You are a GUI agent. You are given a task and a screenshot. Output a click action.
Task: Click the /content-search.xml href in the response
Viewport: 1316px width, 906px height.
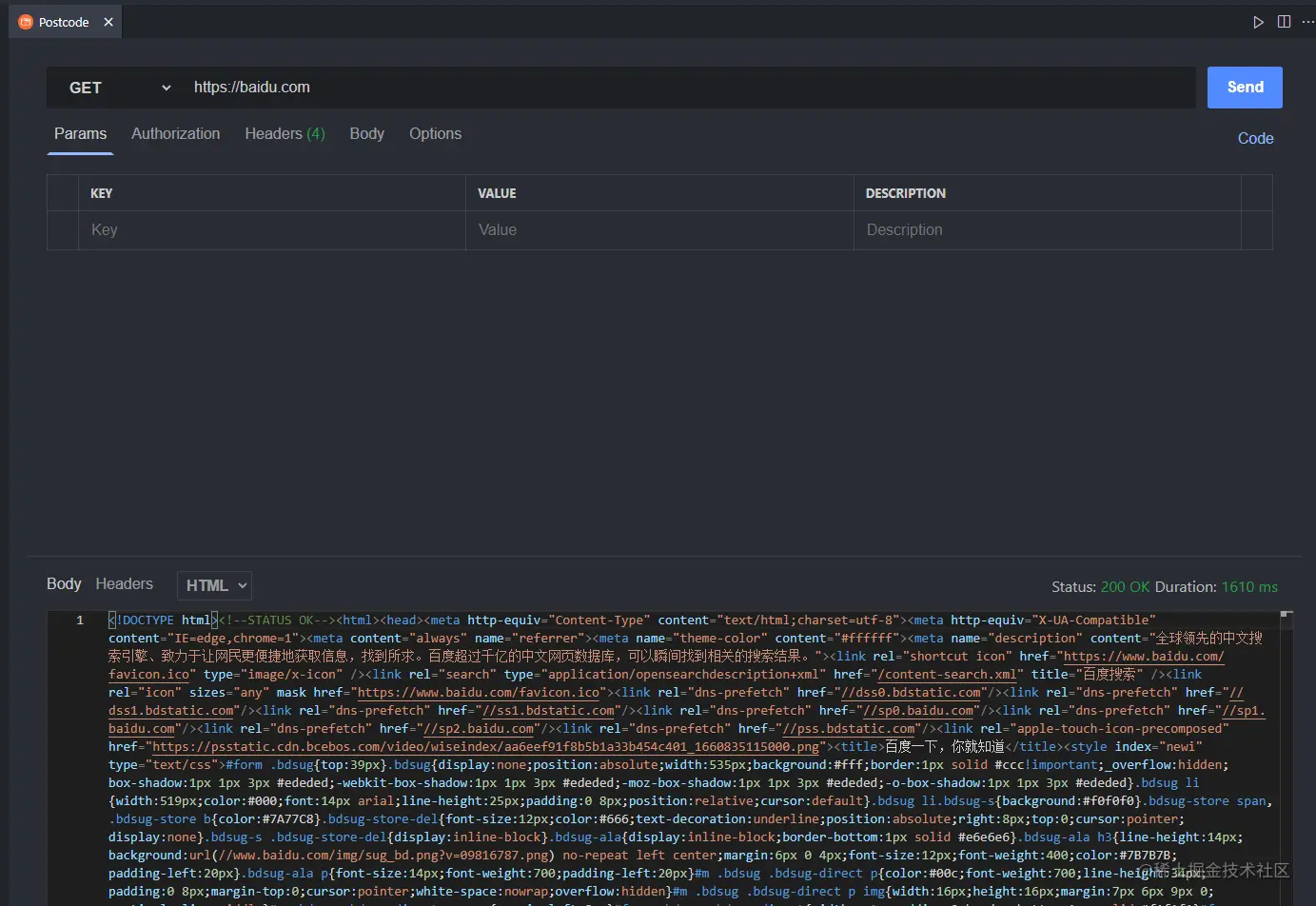(x=948, y=675)
